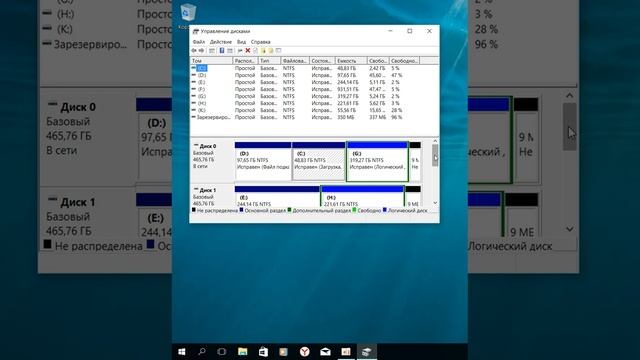This screenshot has height=360, width=640.
Task: Click the disk pane vertical scrollbar thumb
Action: (435, 155)
